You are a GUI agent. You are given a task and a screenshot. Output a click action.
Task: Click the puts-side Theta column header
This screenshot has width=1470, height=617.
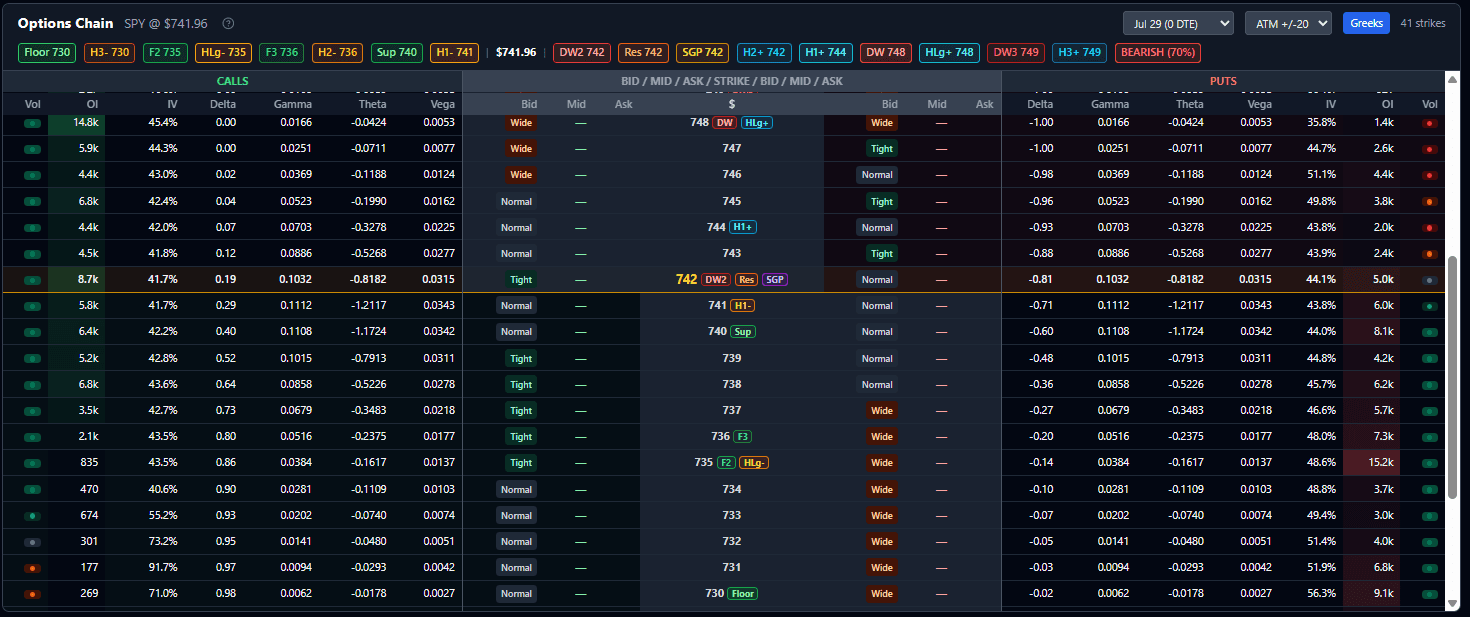(1190, 104)
